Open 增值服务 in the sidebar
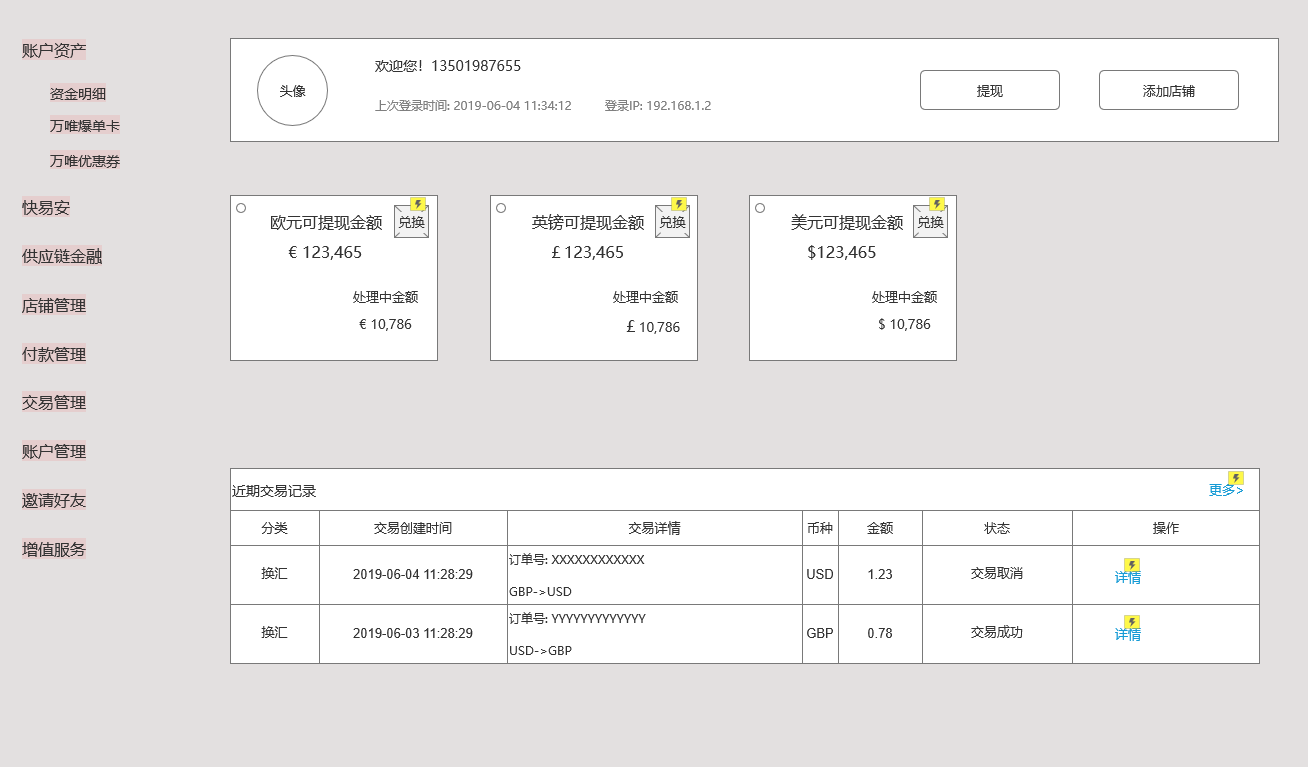The image size is (1308, 767). pyautogui.click(x=54, y=549)
